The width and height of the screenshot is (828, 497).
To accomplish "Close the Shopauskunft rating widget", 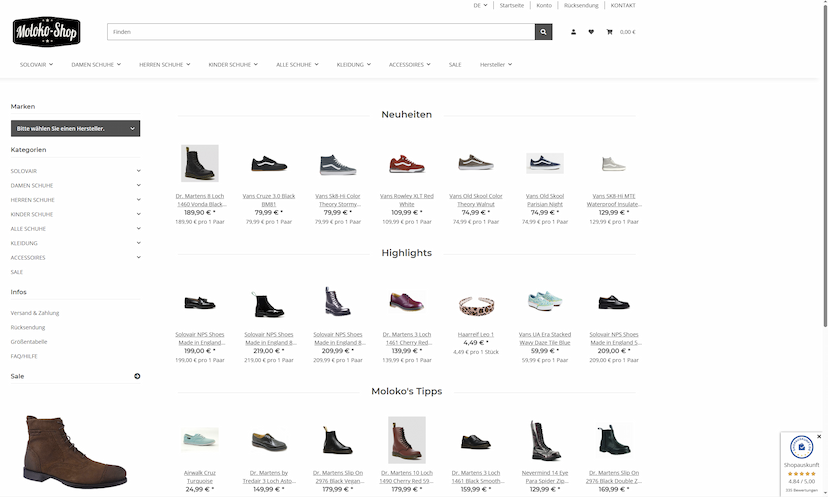I will [x=819, y=436].
